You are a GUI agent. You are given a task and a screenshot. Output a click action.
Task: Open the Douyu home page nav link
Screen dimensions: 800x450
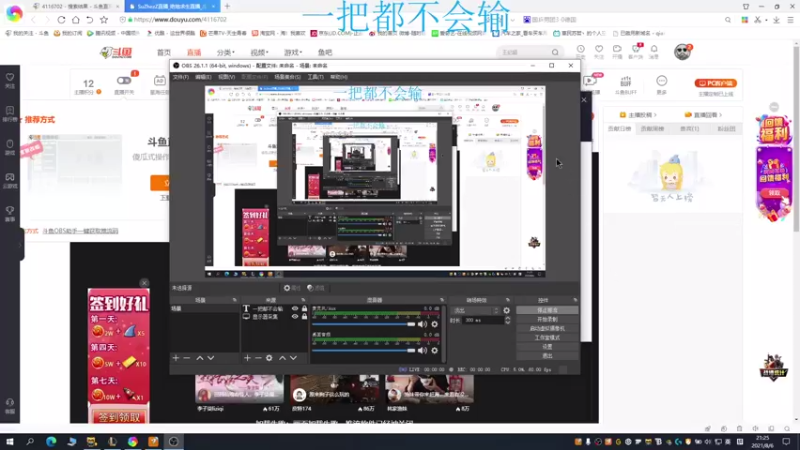[164, 53]
